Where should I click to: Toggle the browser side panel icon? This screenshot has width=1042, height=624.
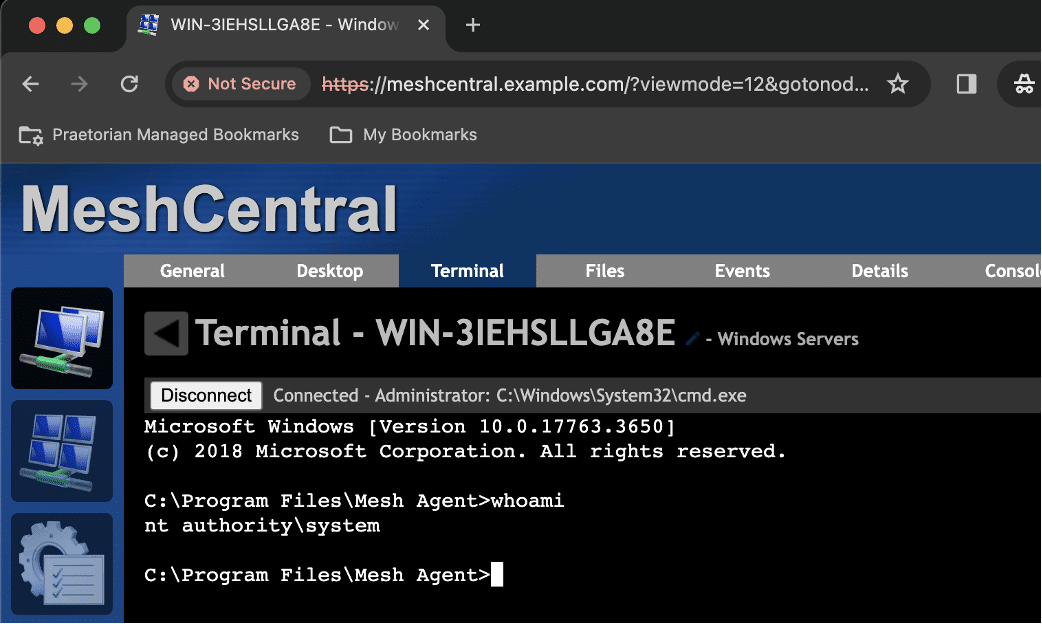[966, 84]
